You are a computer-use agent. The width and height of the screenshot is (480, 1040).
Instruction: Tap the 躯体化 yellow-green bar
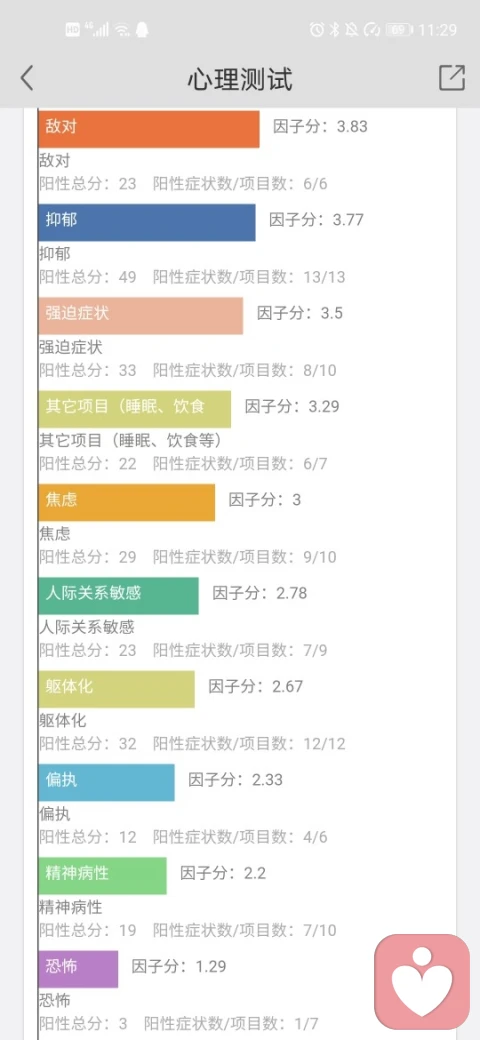click(117, 689)
